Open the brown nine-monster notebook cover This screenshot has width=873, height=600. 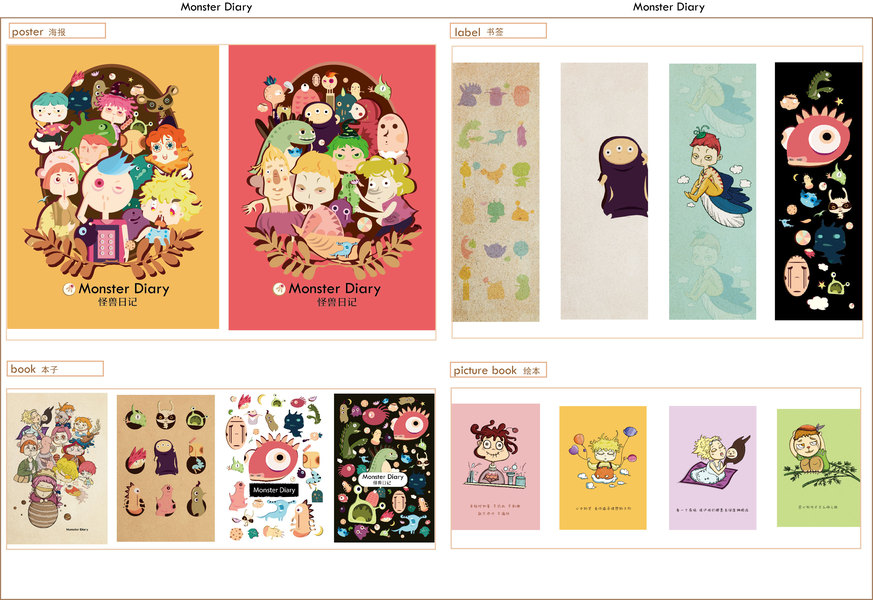pos(166,468)
